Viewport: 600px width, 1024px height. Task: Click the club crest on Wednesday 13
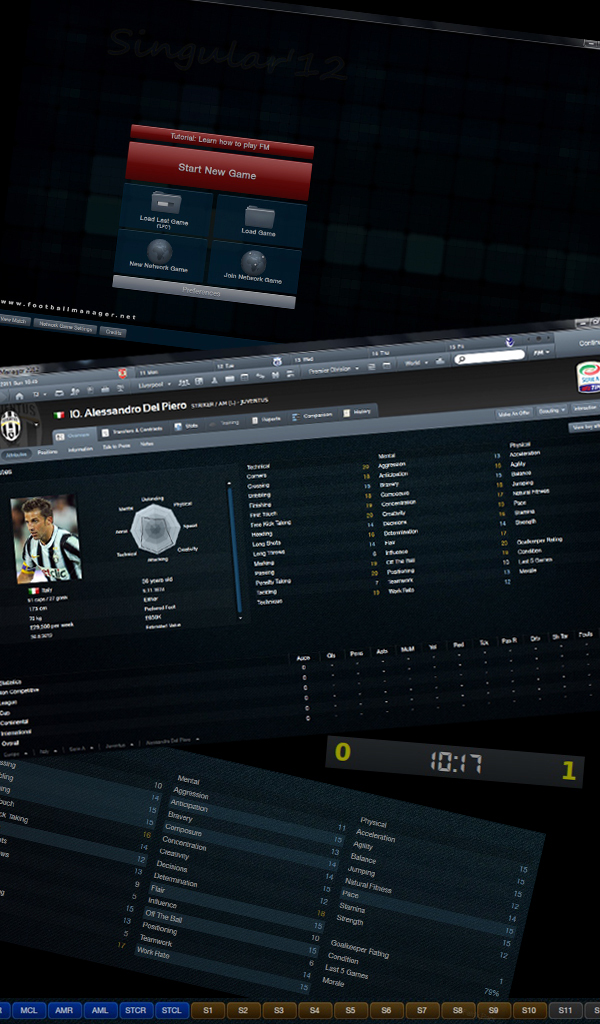(x=276, y=361)
